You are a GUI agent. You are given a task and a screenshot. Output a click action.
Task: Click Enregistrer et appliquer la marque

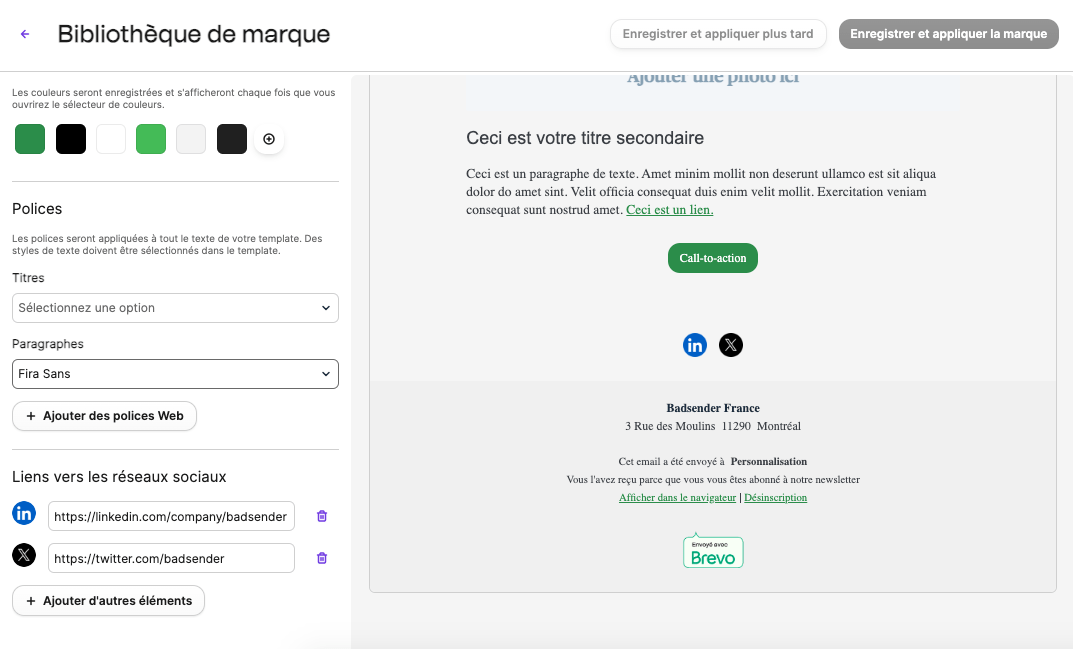click(x=948, y=34)
